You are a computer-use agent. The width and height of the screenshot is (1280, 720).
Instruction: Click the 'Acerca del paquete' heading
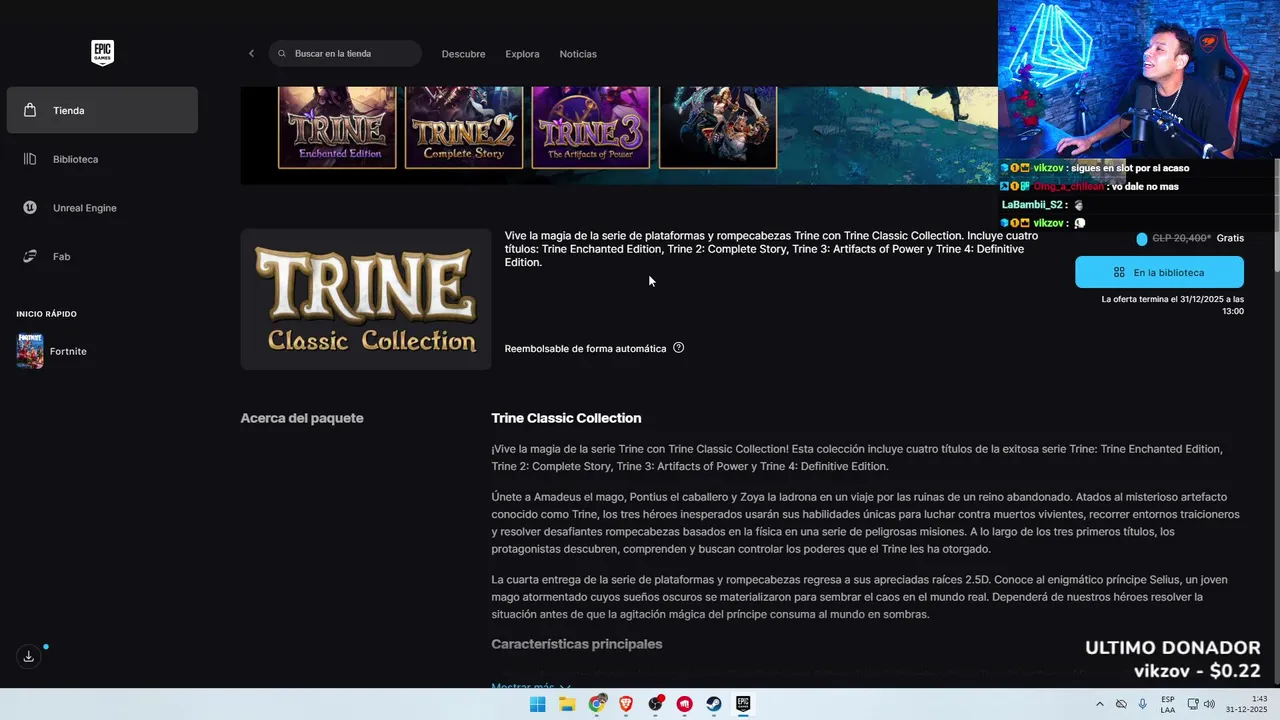point(302,418)
